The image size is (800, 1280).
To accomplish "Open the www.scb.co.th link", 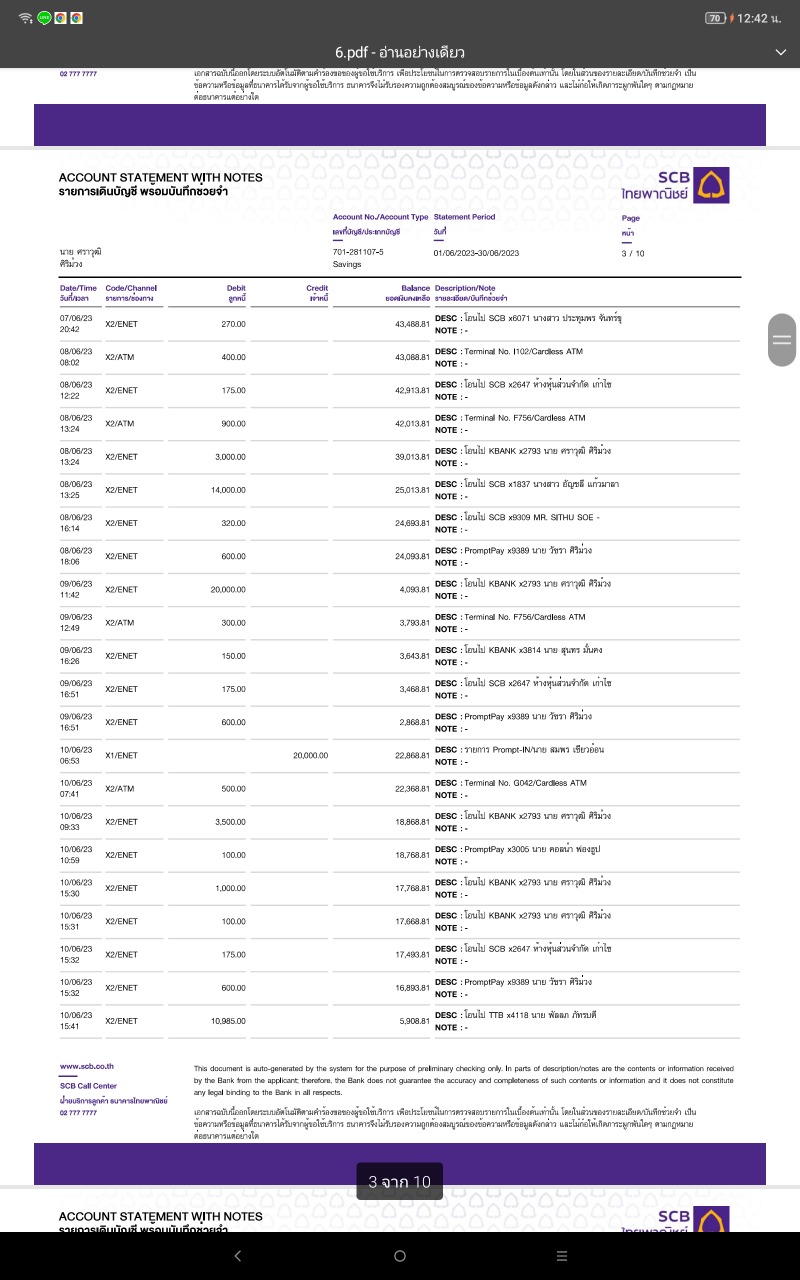I will (87, 1066).
